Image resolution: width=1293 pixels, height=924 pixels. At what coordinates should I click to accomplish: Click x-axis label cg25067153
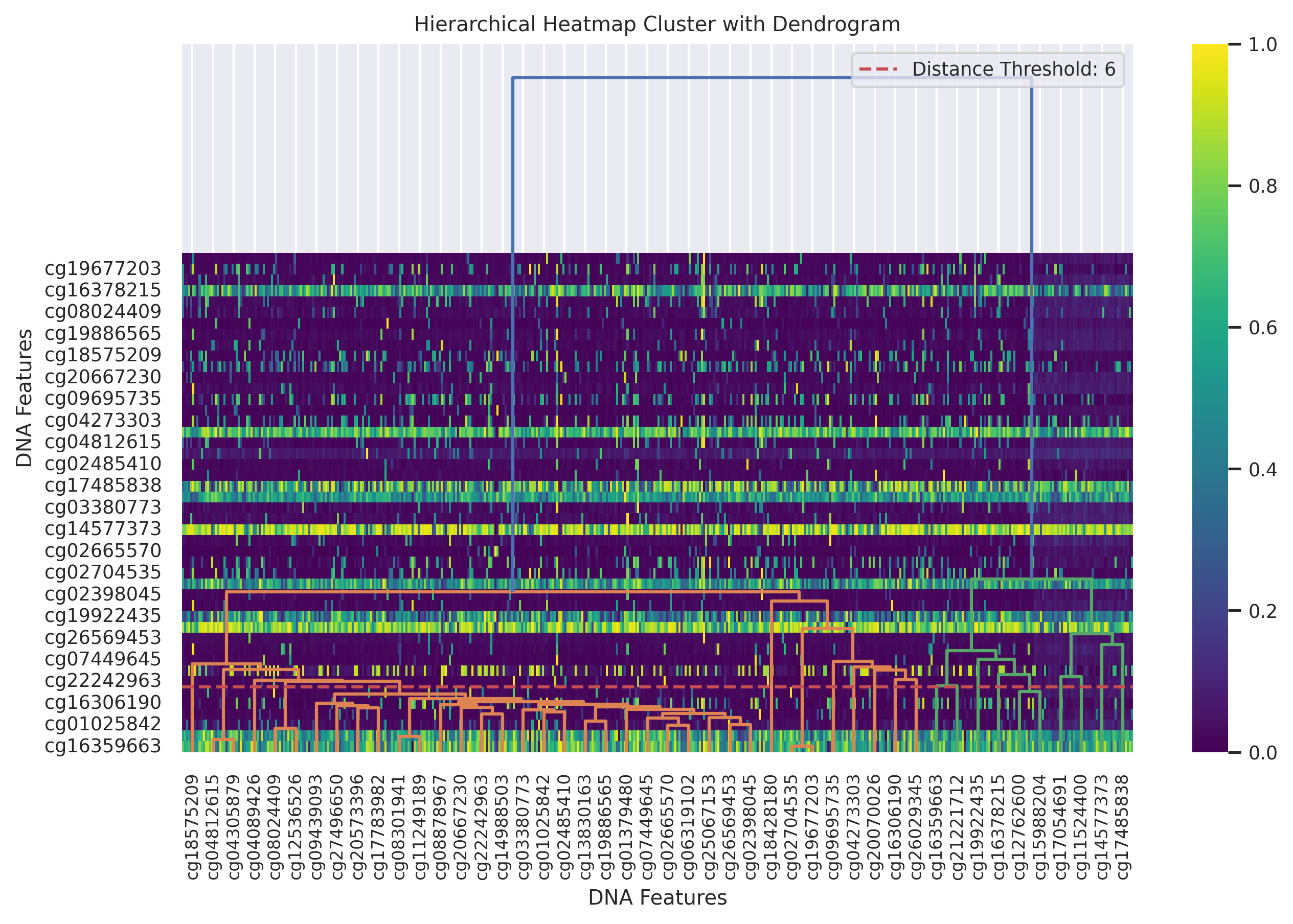(709, 827)
